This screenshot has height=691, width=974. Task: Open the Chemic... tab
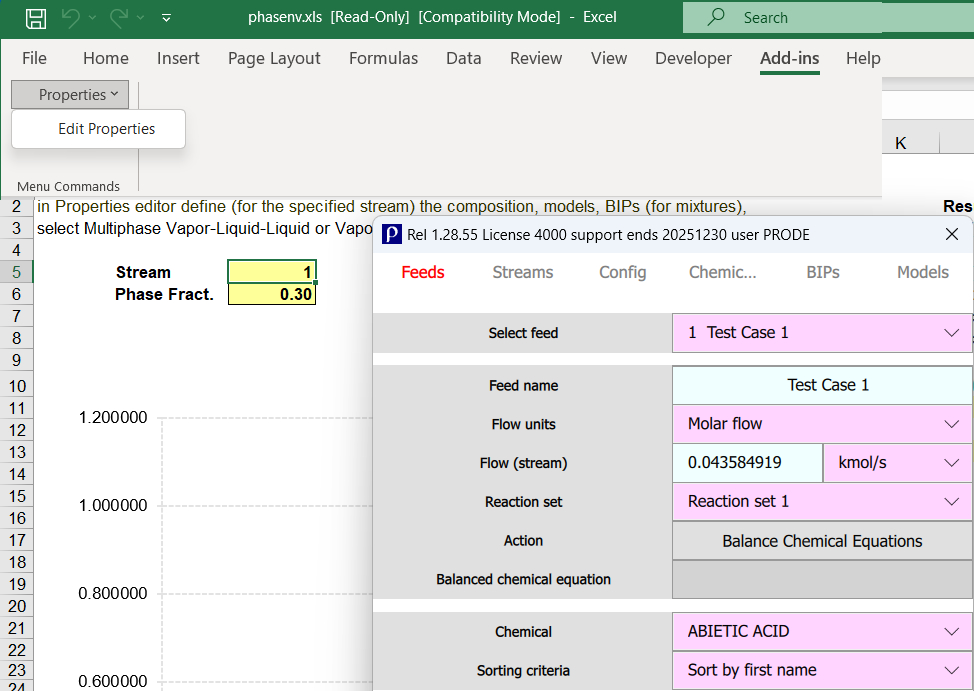pos(722,272)
